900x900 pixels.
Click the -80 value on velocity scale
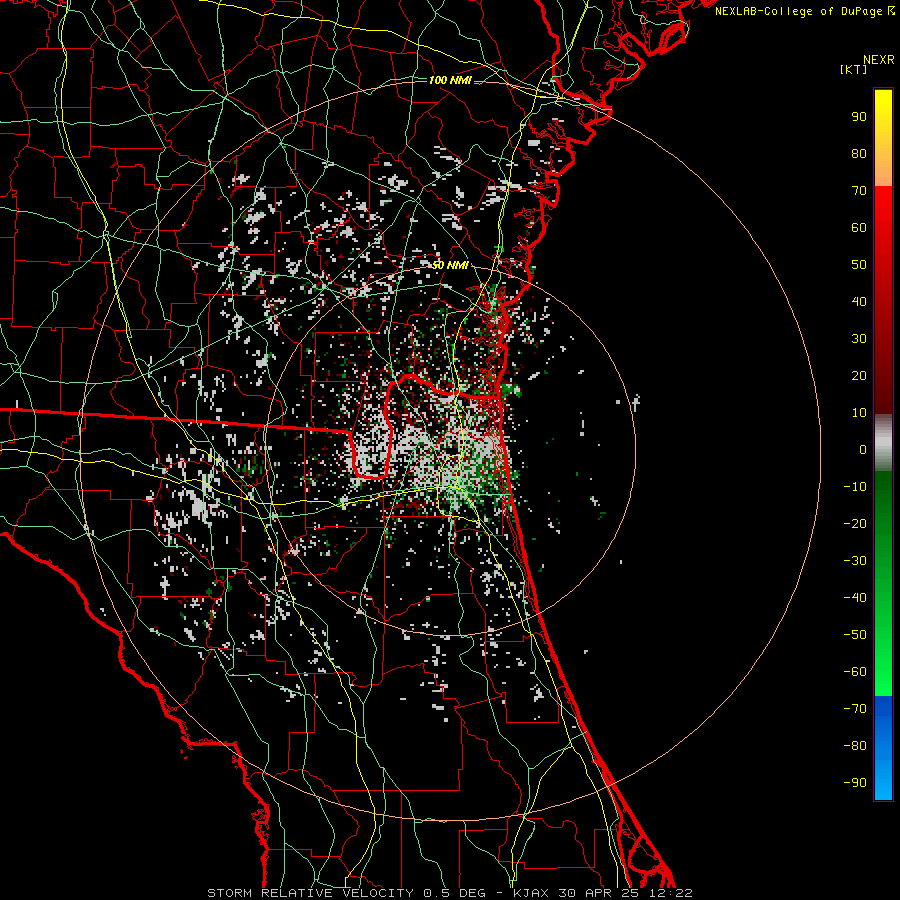pyautogui.click(x=855, y=746)
